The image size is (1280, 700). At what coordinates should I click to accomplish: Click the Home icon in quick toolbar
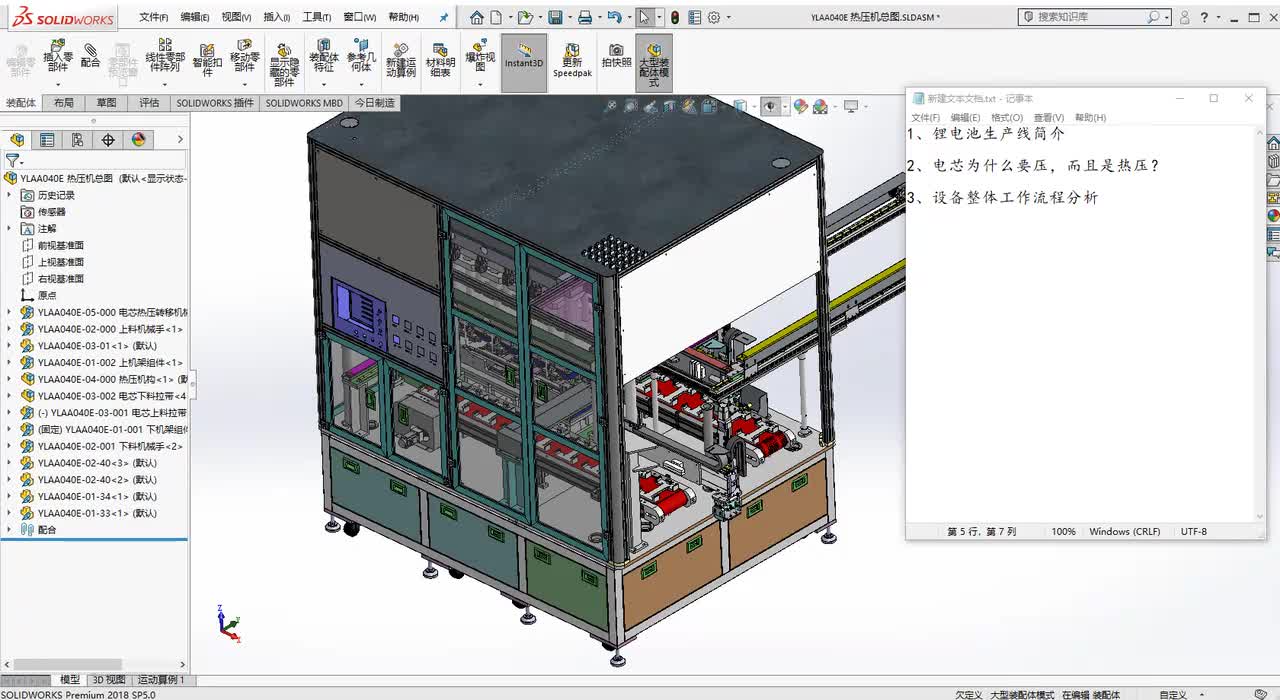477,17
